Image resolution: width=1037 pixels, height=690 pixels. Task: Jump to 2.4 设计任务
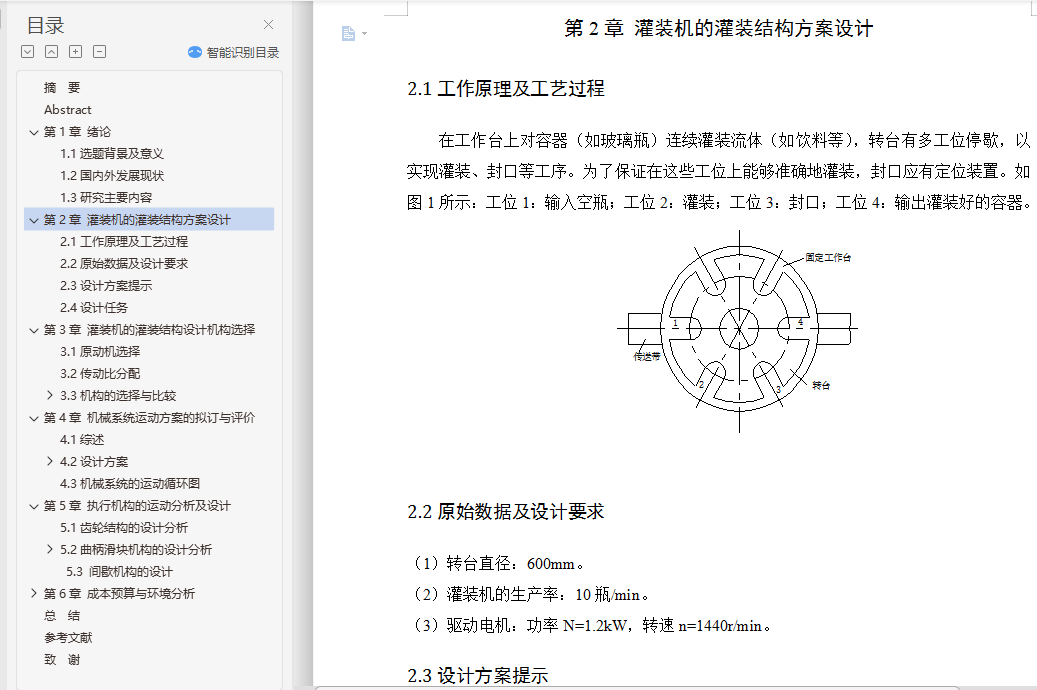tap(93, 307)
